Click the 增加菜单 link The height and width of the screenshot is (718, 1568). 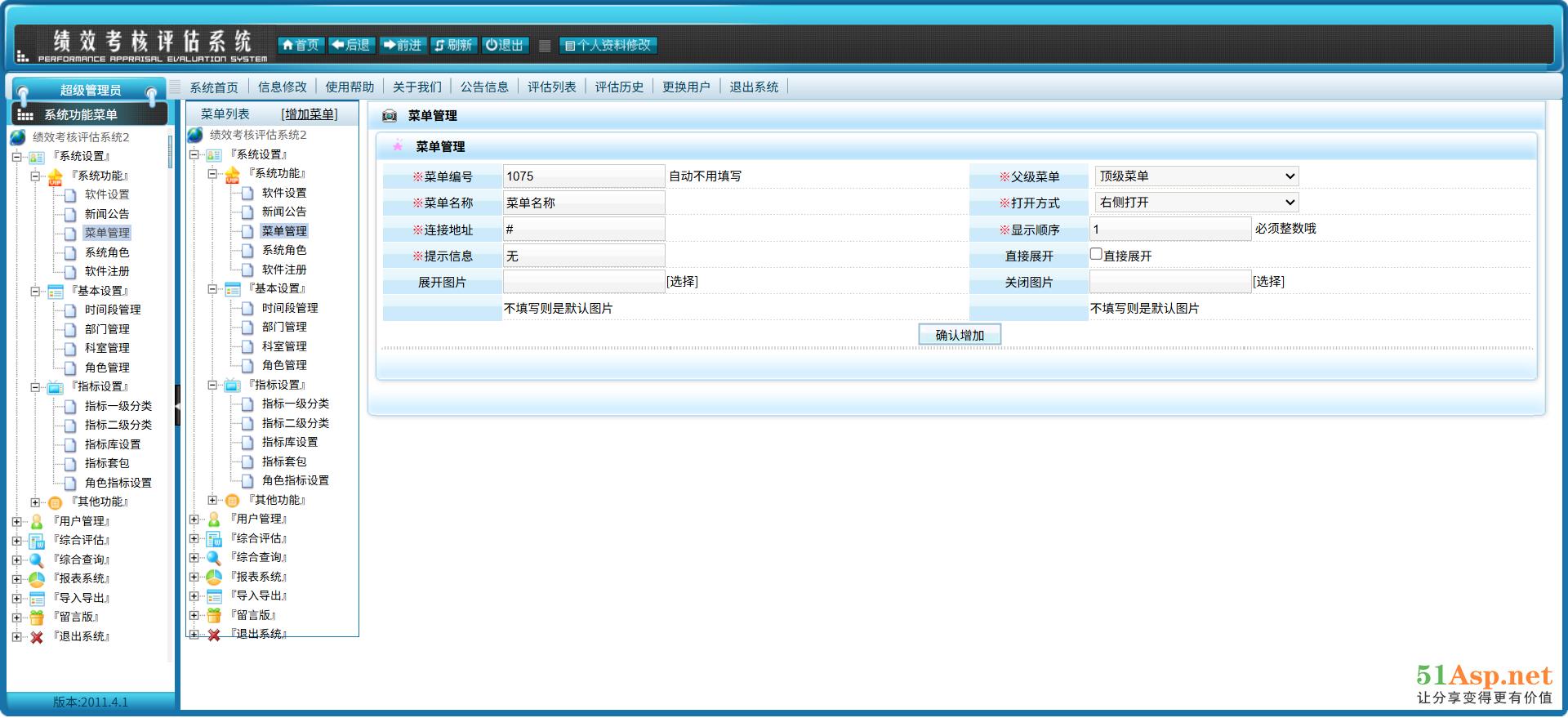(310, 114)
